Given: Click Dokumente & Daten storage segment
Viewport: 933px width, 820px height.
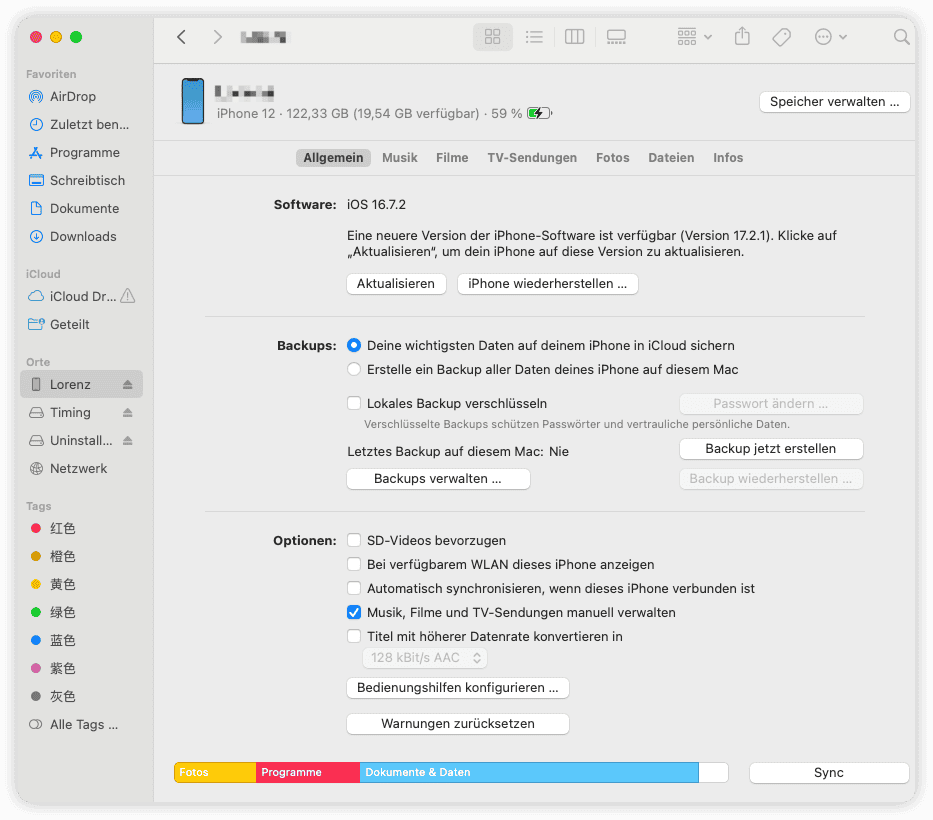Looking at the screenshot, I should 529,772.
